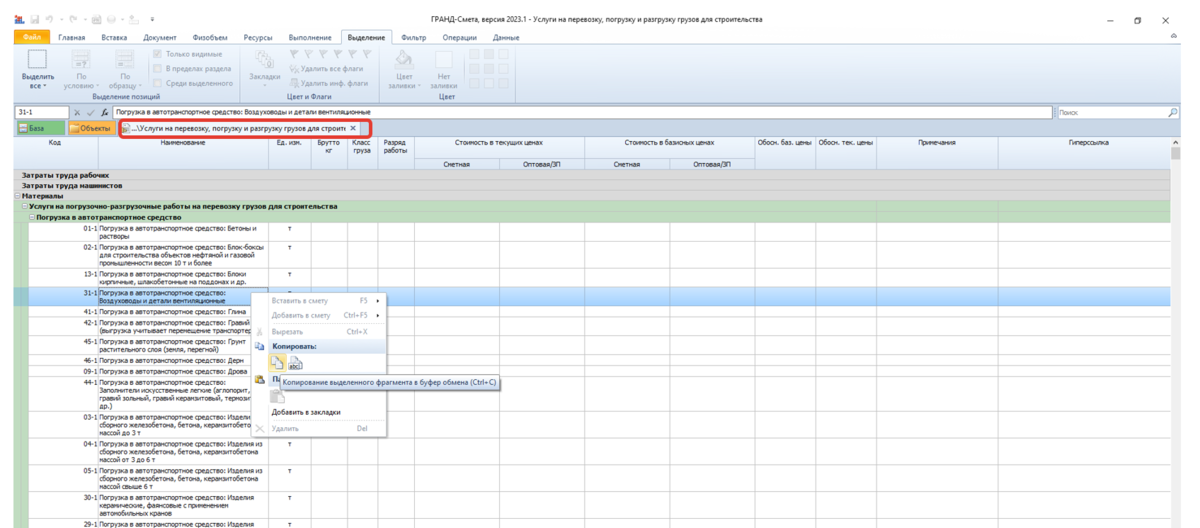The image size is (1200, 528).
Task: Expand Вставить в смету submenu arrow
Action: point(378,300)
